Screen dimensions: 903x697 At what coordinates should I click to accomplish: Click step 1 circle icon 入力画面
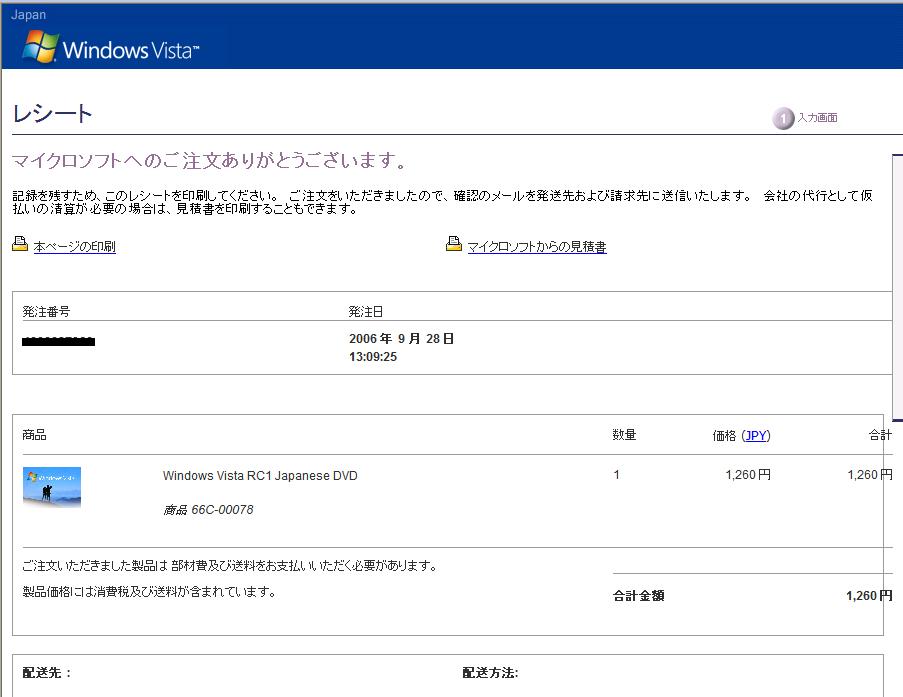pyautogui.click(x=783, y=119)
